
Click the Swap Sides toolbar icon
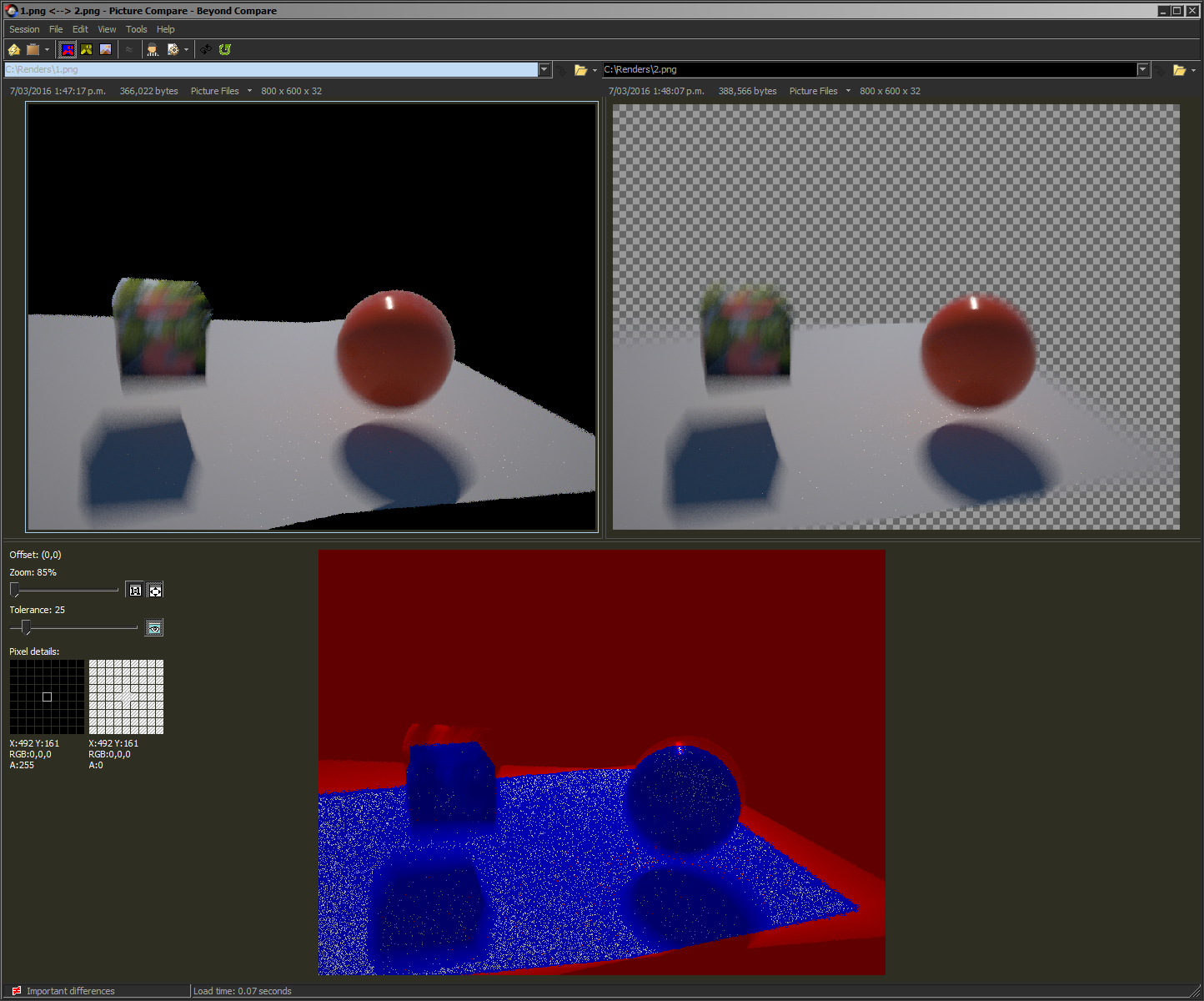206,50
